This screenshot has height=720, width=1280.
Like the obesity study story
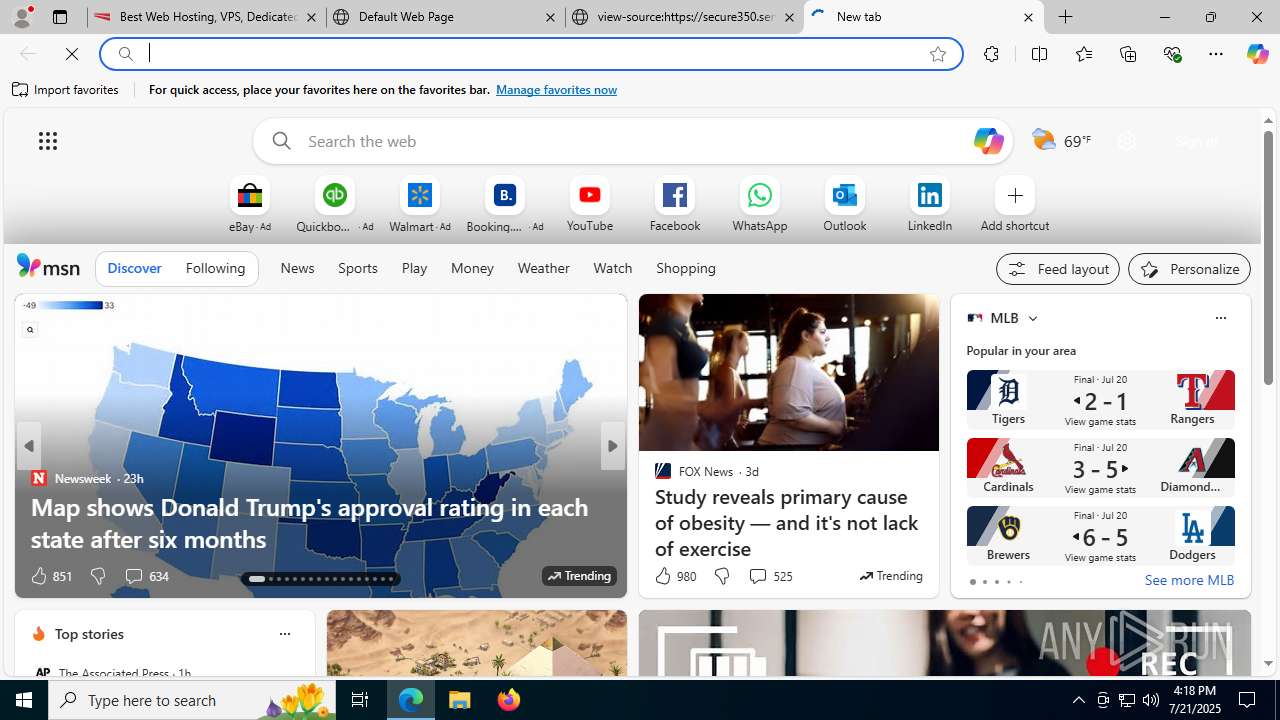pyautogui.click(x=663, y=576)
